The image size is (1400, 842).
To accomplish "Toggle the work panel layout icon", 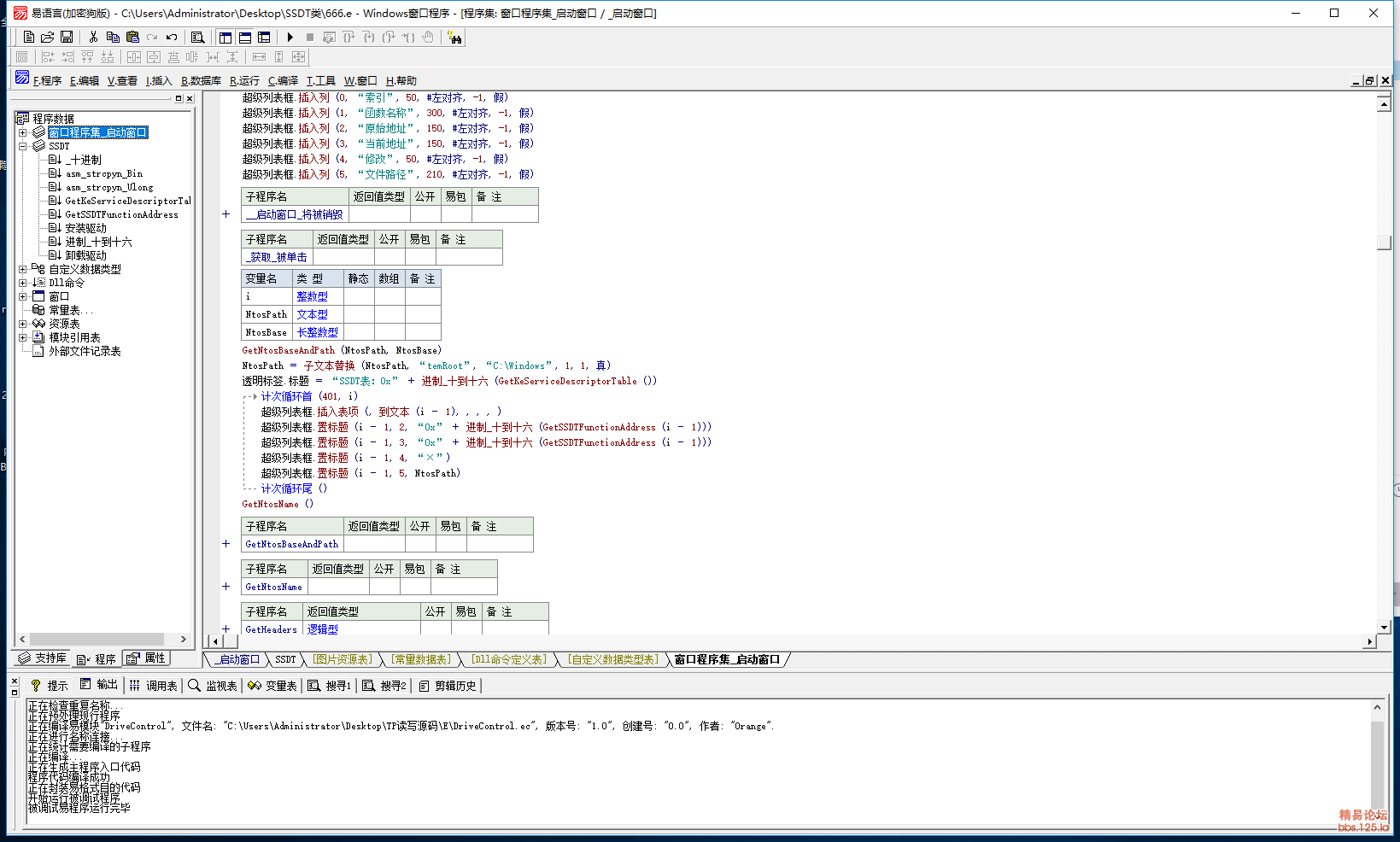I will [x=226, y=38].
